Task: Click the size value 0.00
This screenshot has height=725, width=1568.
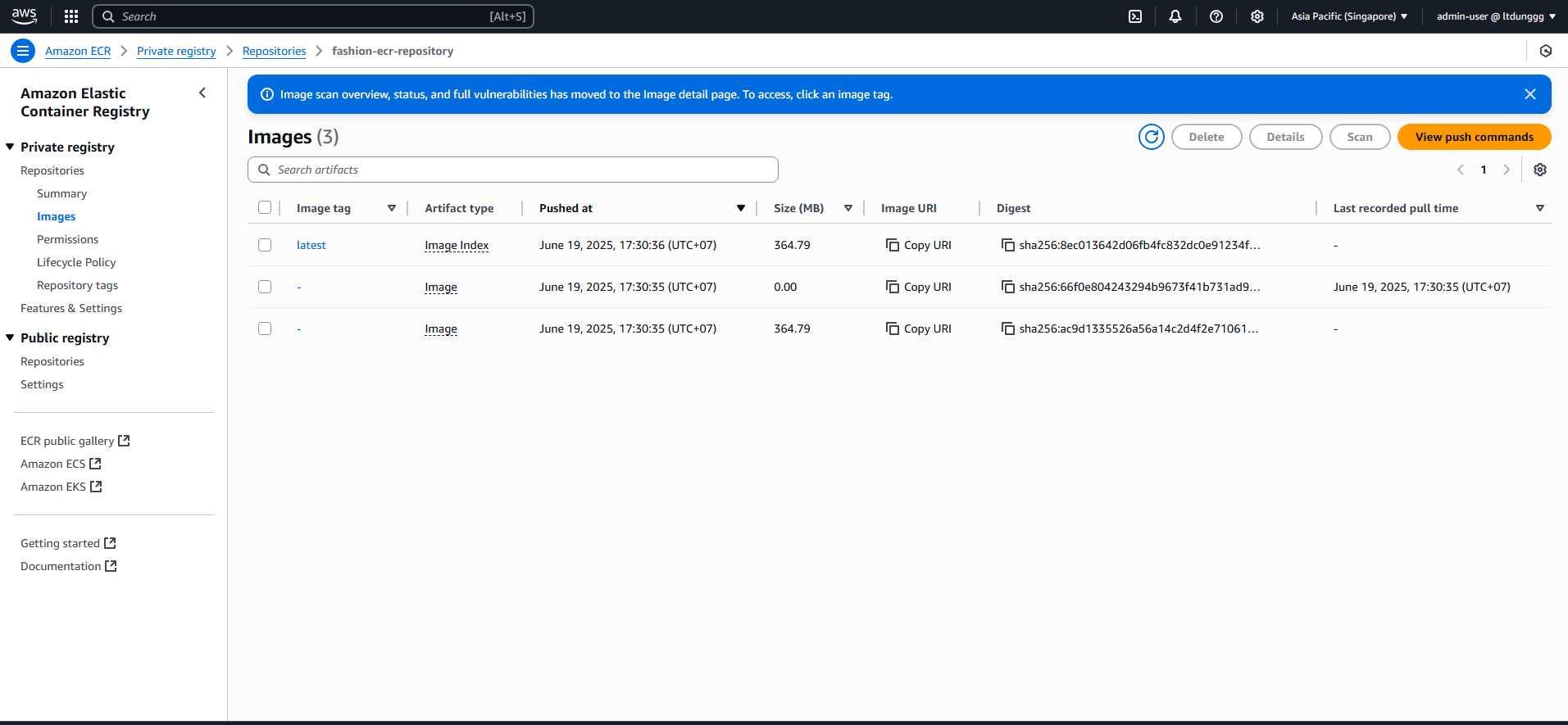Action: (x=785, y=287)
